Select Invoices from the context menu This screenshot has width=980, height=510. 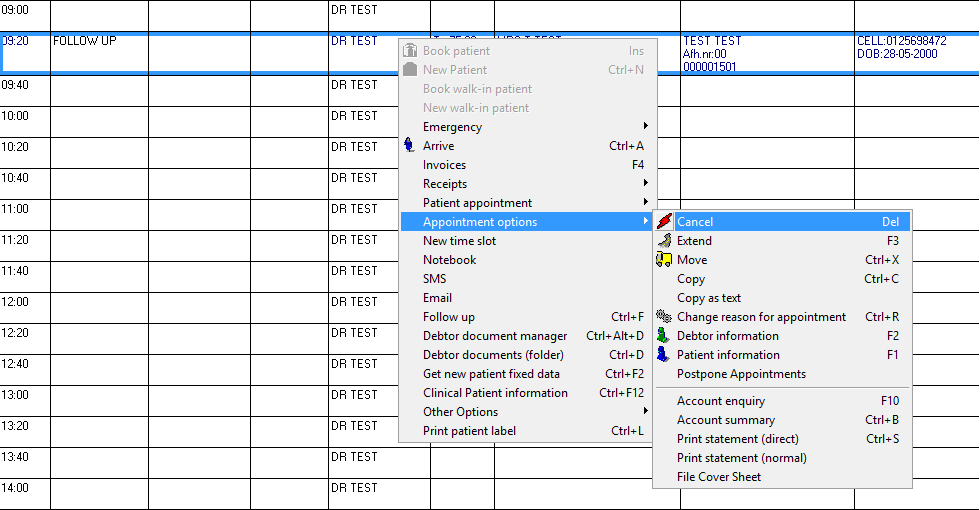[444, 165]
